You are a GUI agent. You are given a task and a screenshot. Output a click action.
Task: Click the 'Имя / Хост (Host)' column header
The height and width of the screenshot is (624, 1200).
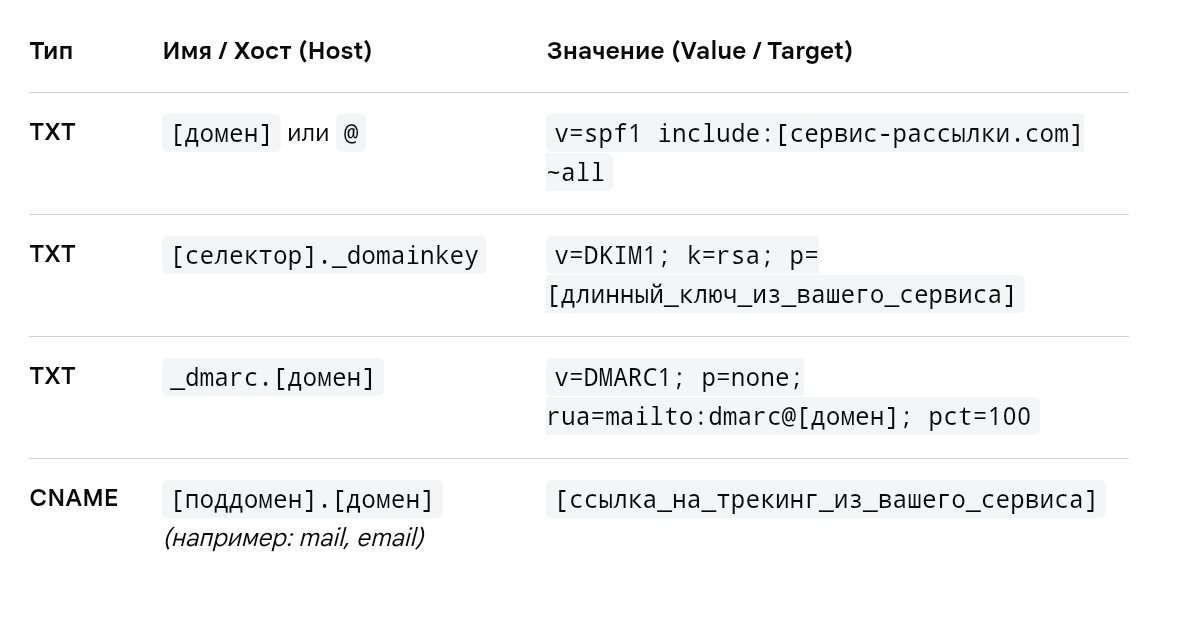click(267, 51)
